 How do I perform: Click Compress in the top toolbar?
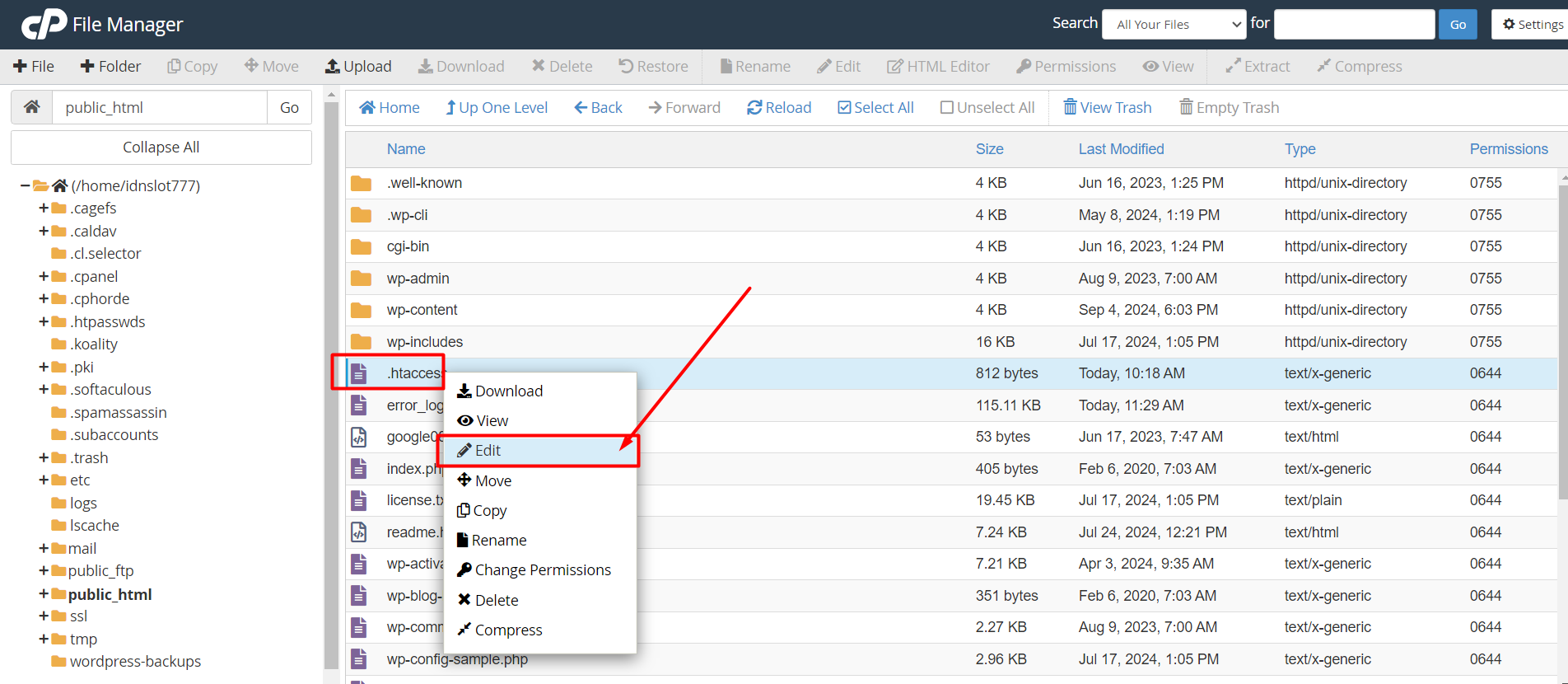(x=1359, y=66)
